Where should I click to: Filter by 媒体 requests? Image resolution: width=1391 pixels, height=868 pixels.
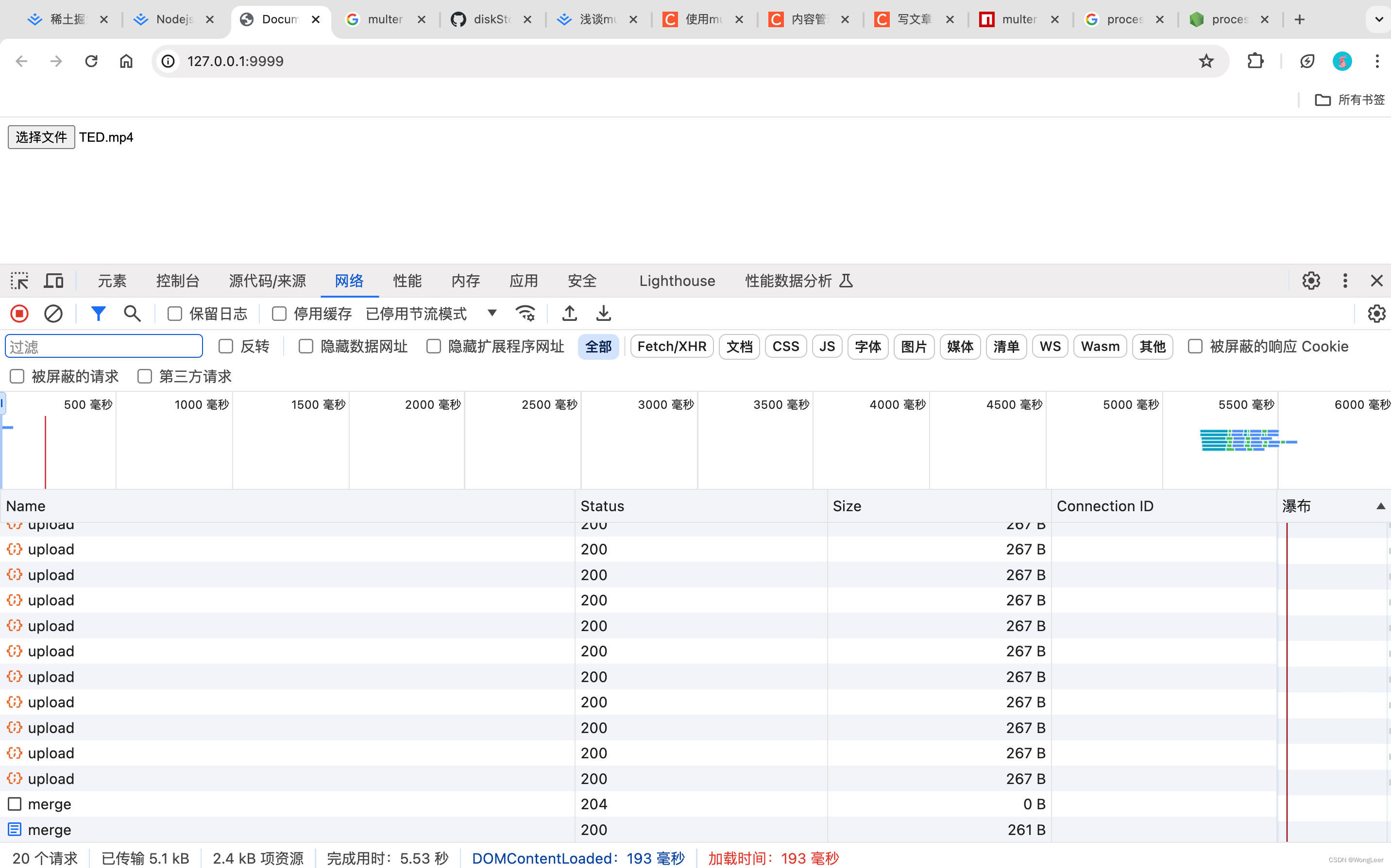coord(960,346)
